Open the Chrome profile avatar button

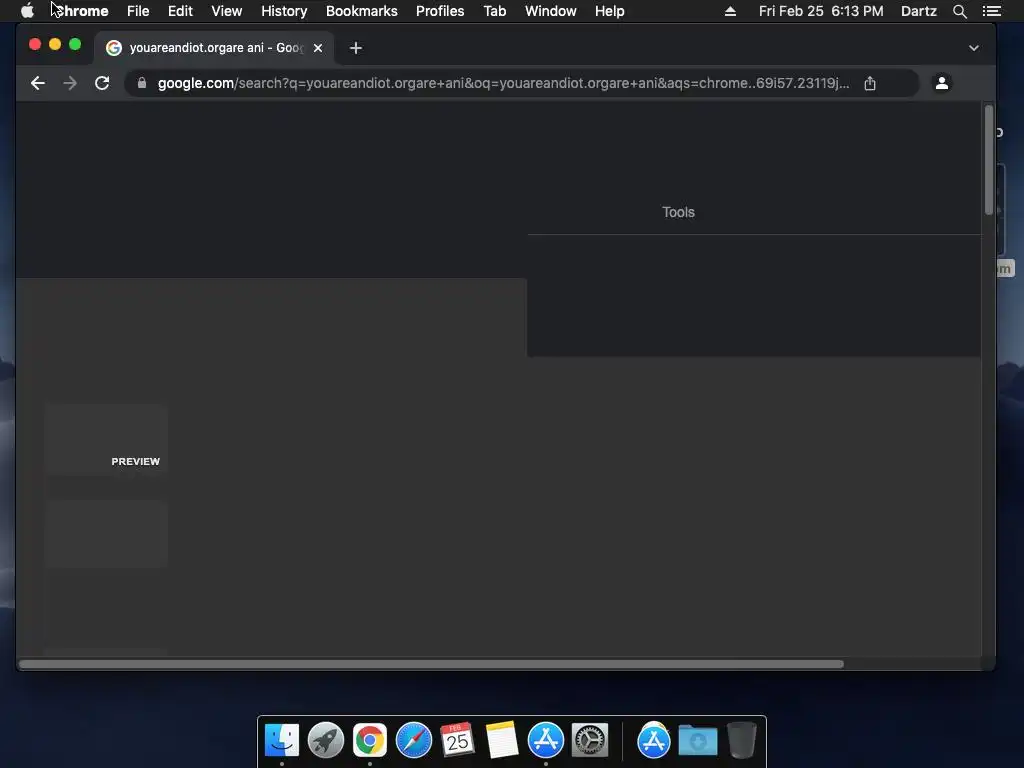coord(942,83)
